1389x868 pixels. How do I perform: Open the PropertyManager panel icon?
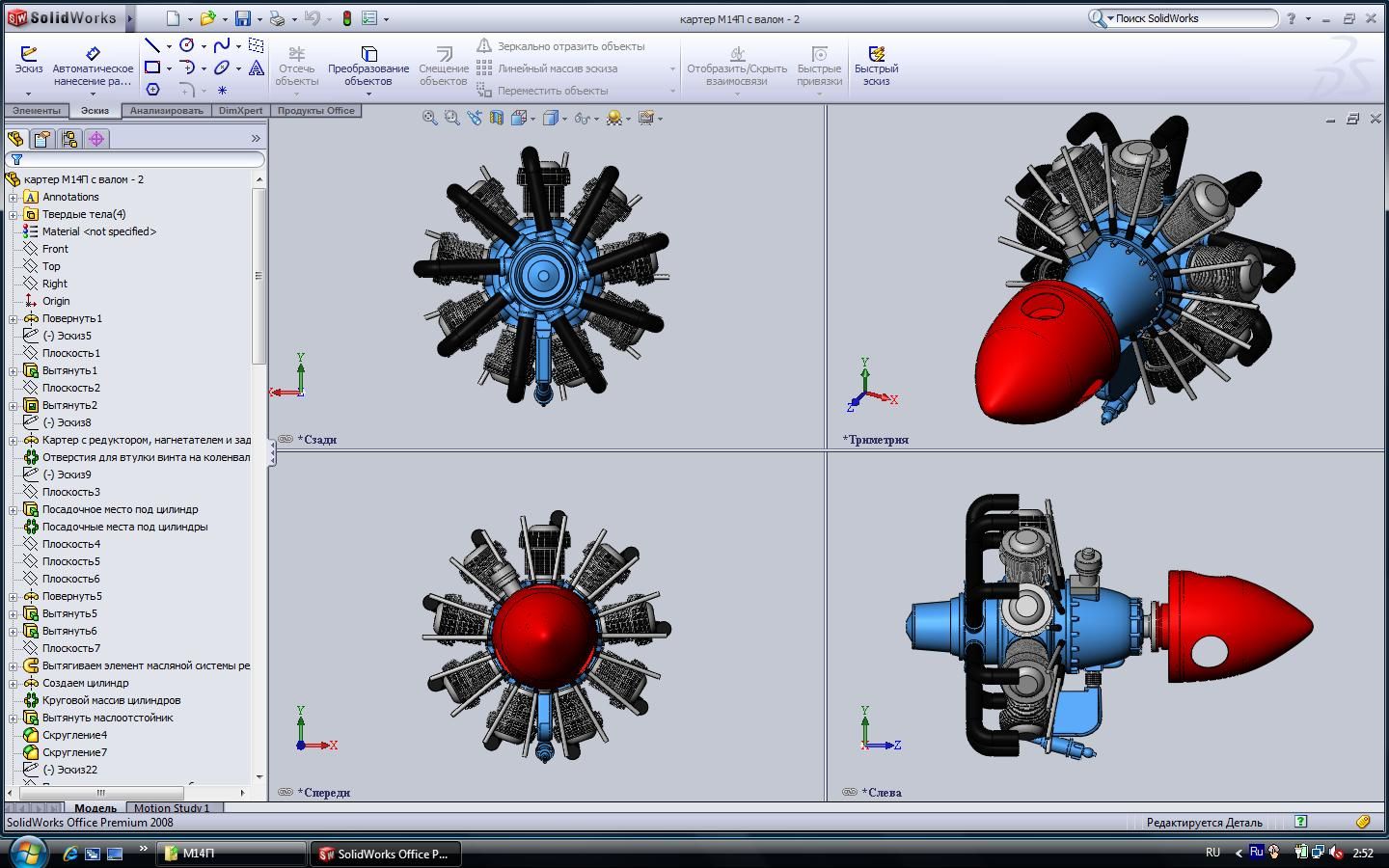[42, 139]
